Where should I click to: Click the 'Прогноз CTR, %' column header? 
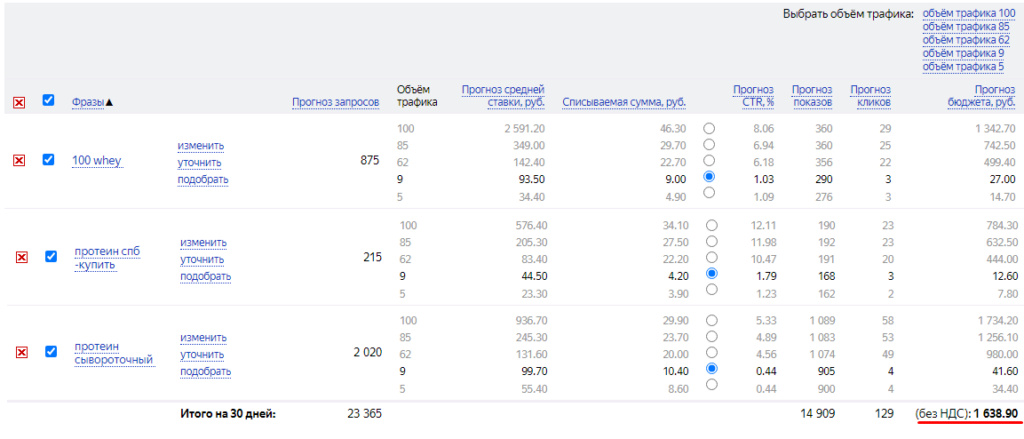753,95
